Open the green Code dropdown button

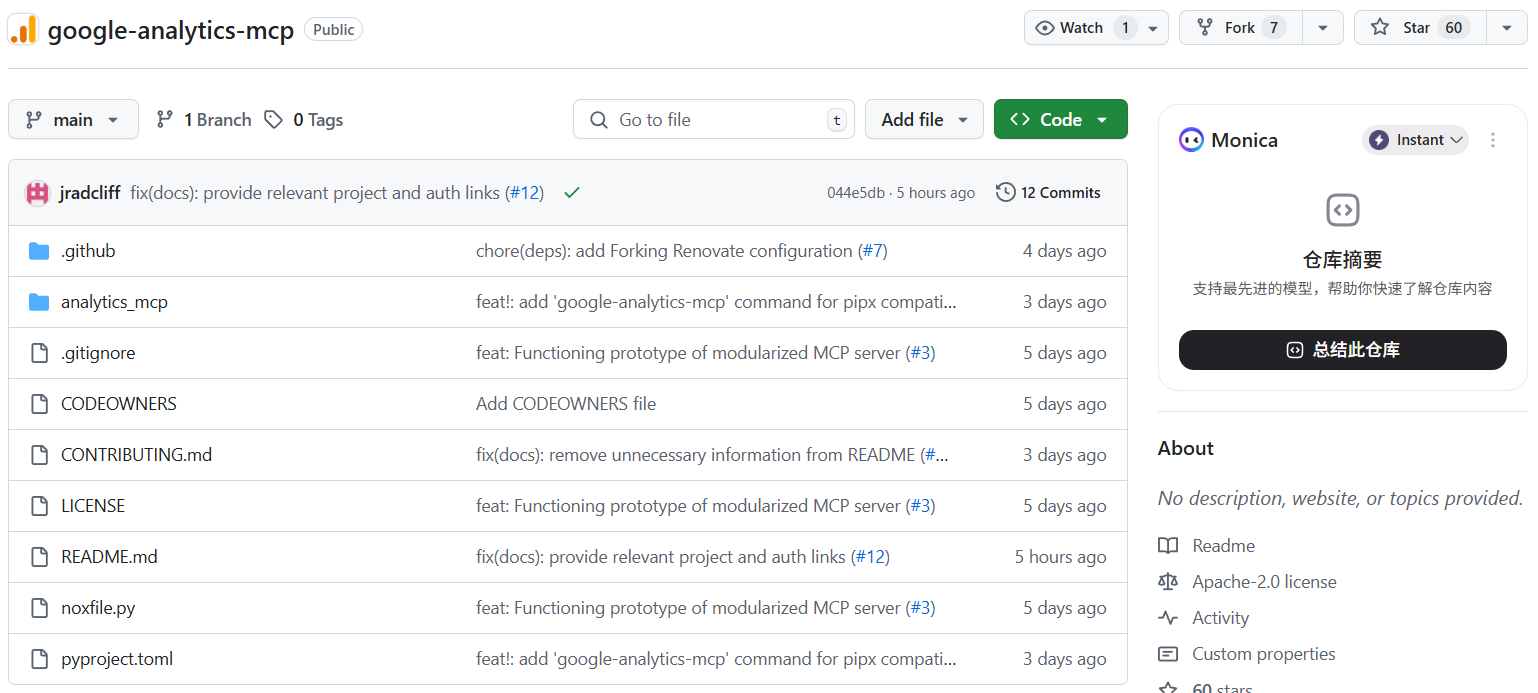point(1061,120)
